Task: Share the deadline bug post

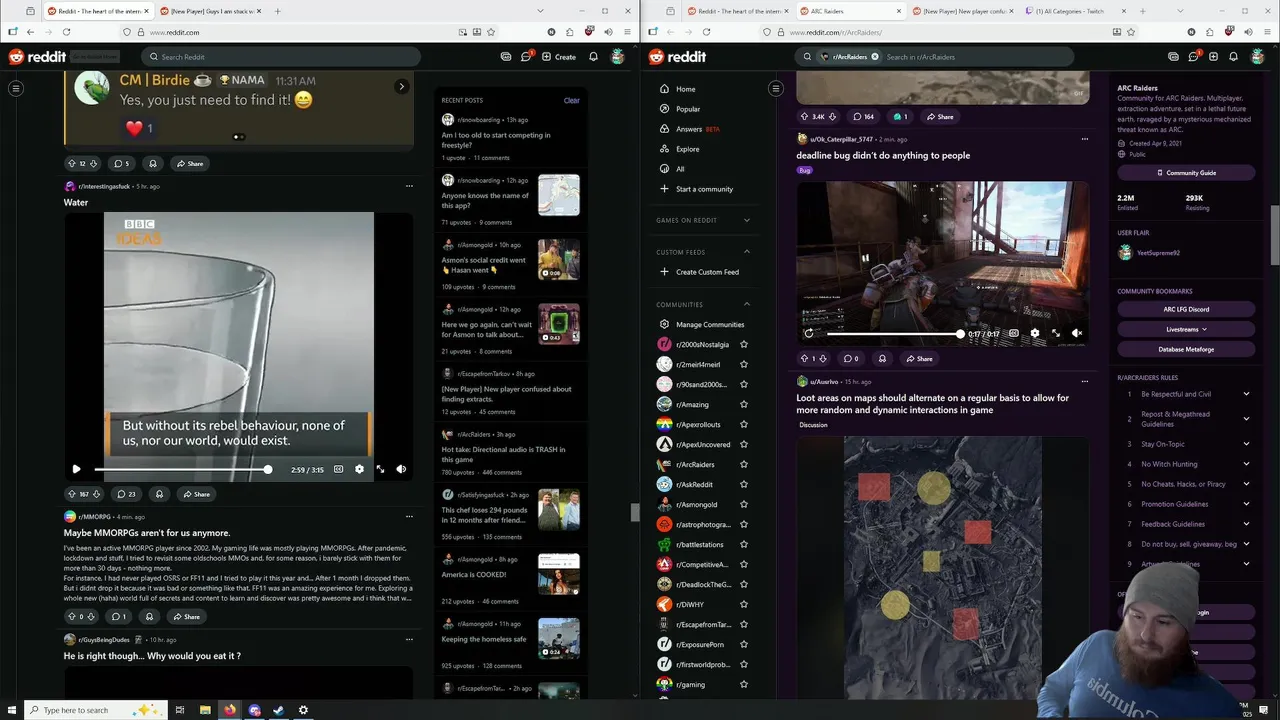Action: 918,358
